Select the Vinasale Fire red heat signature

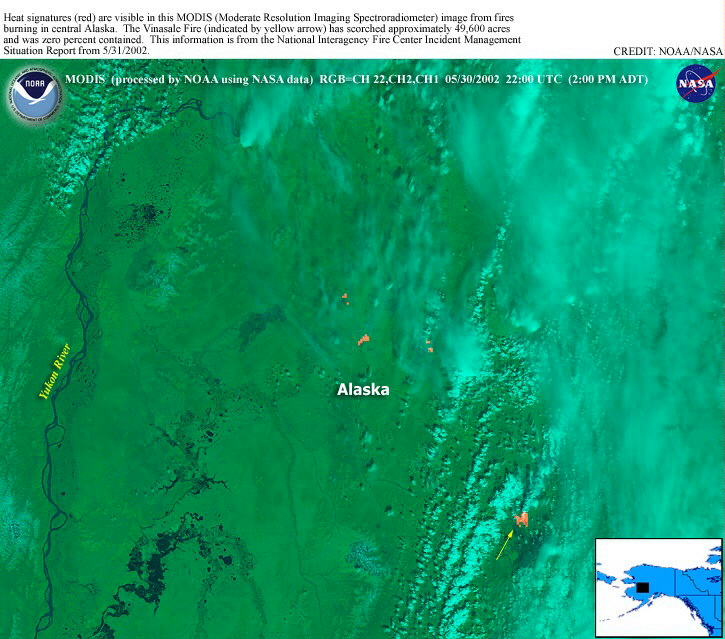tap(521, 518)
